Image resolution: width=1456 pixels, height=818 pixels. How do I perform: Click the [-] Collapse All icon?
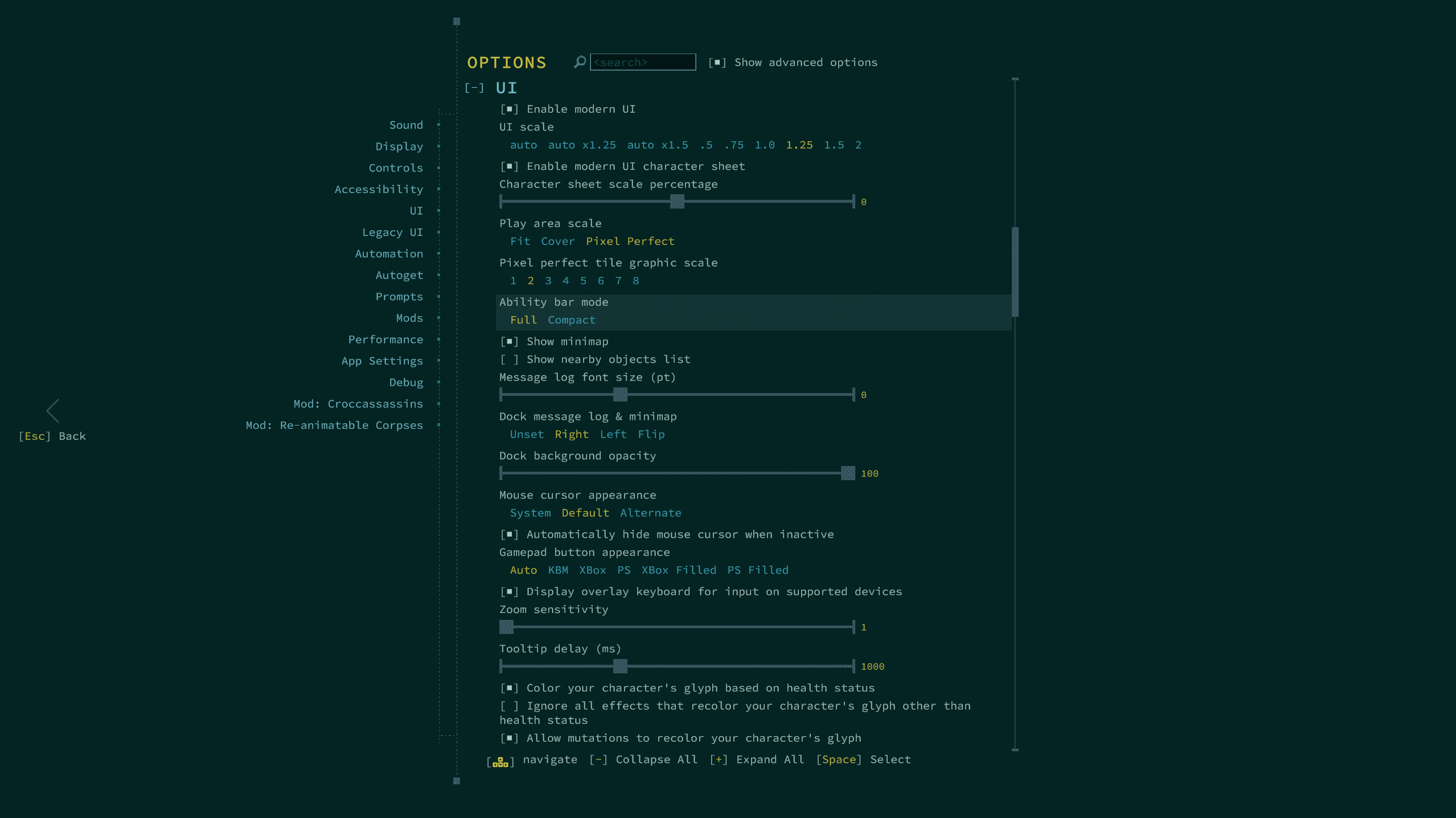tap(598, 759)
